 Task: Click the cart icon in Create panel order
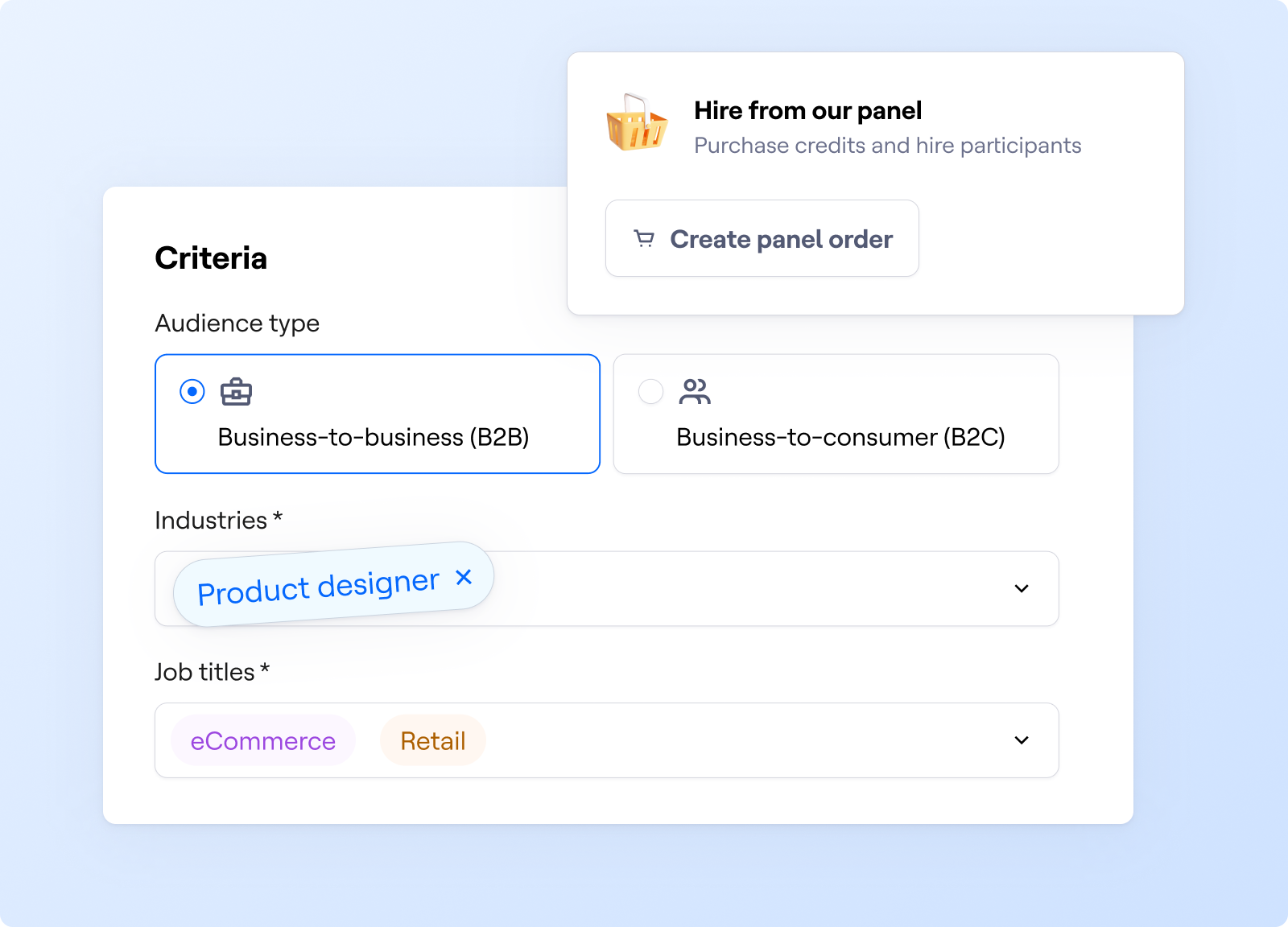[644, 239]
